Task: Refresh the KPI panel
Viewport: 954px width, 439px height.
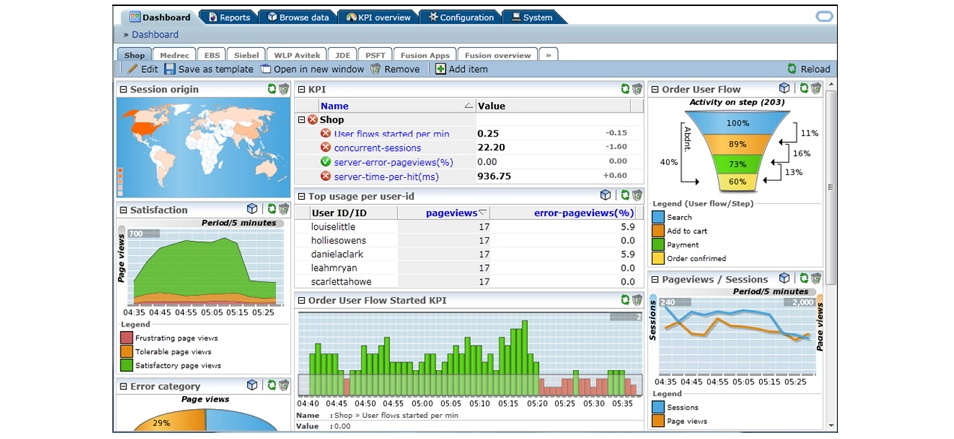Action: (625, 89)
